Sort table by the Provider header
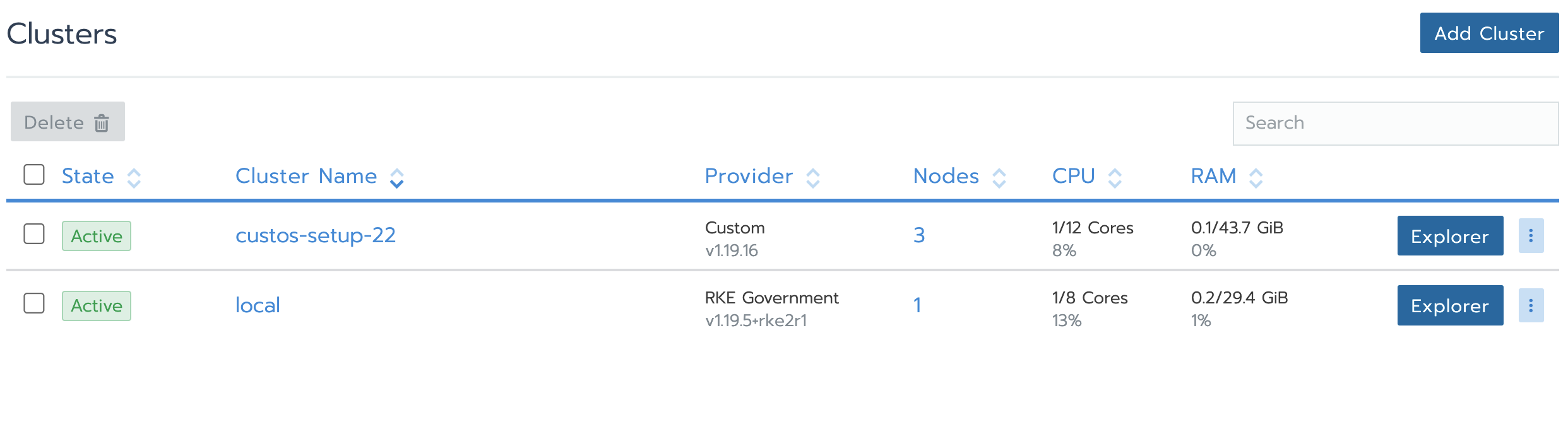The image size is (1568, 434). 749,176
